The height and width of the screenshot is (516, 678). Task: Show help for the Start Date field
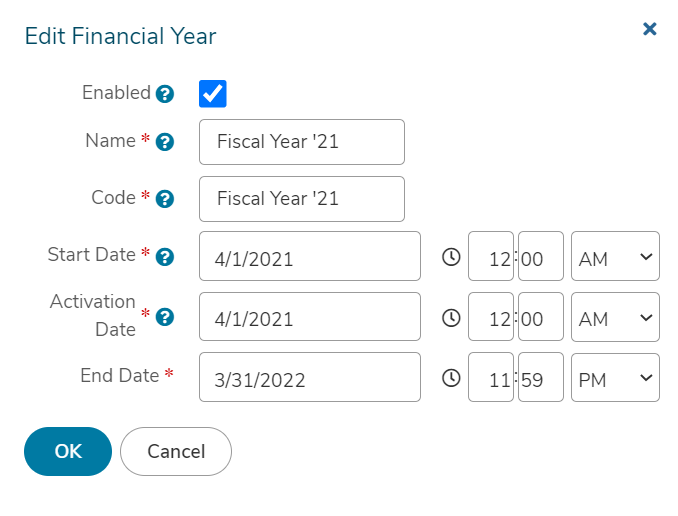[165, 256]
